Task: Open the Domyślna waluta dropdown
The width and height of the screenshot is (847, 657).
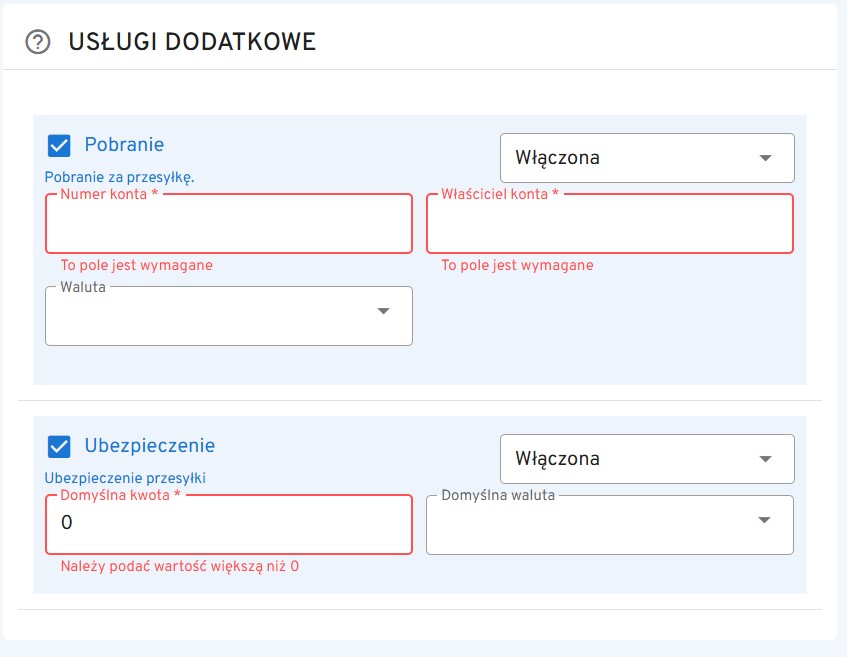Action: 609,525
